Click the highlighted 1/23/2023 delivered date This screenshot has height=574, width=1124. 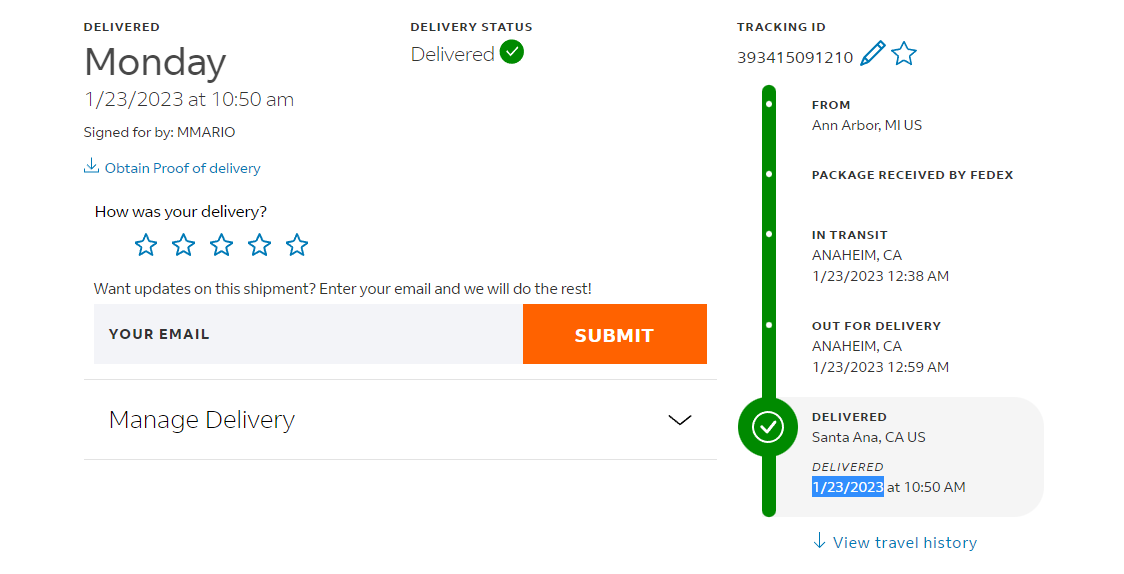point(848,487)
